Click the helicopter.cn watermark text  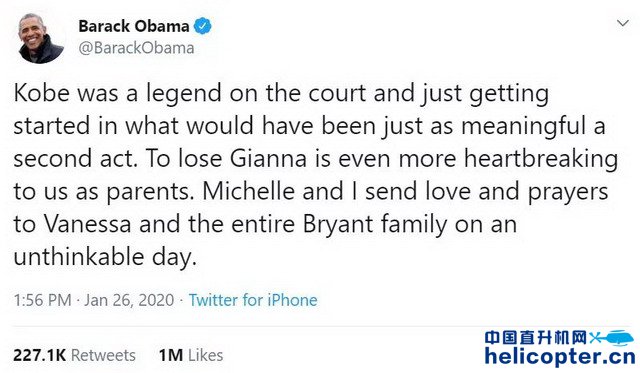click(560, 357)
